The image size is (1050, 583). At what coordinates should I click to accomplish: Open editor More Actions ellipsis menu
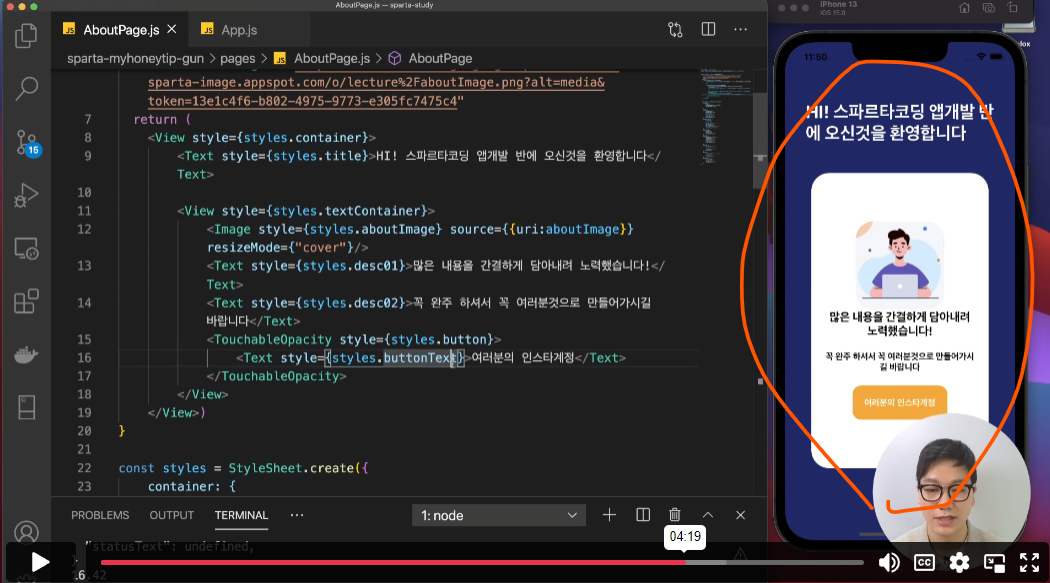[x=740, y=29]
